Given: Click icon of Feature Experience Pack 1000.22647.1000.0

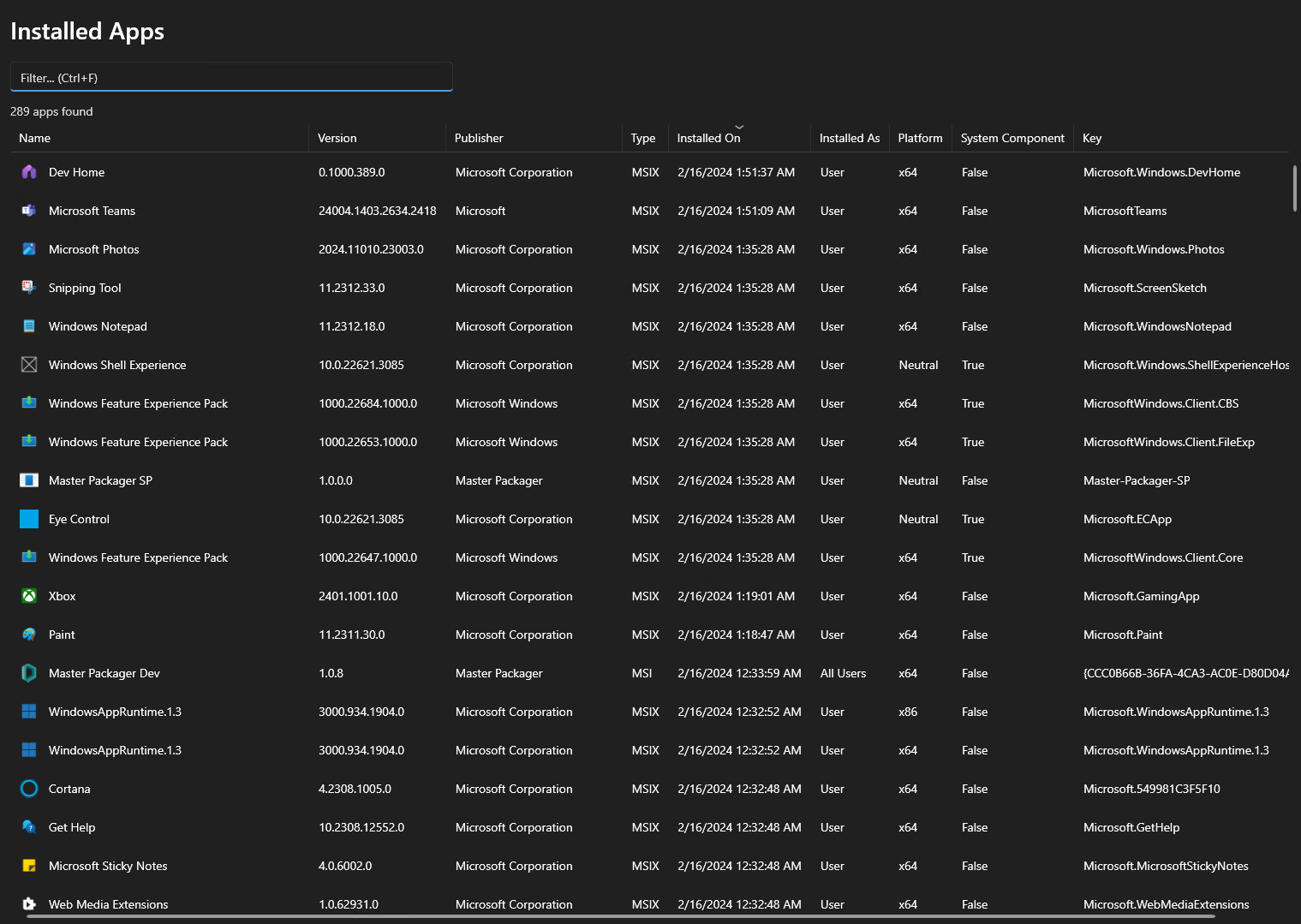Looking at the screenshot, I should click(29, 557).
